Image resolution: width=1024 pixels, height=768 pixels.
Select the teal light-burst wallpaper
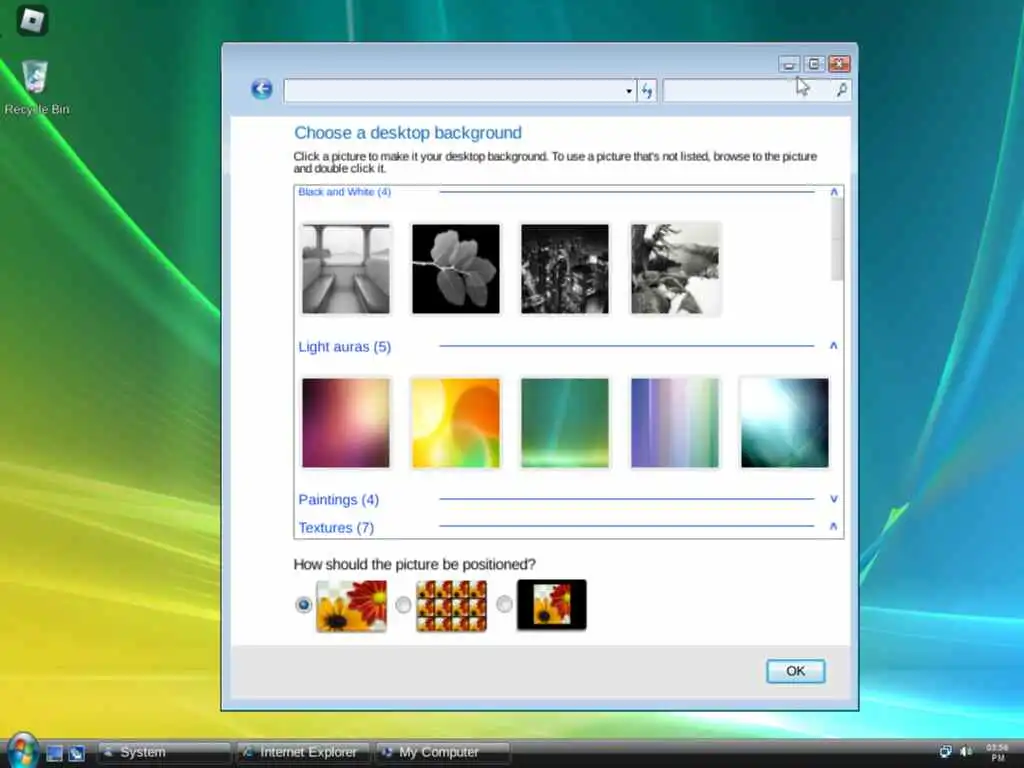coord(784,423)
